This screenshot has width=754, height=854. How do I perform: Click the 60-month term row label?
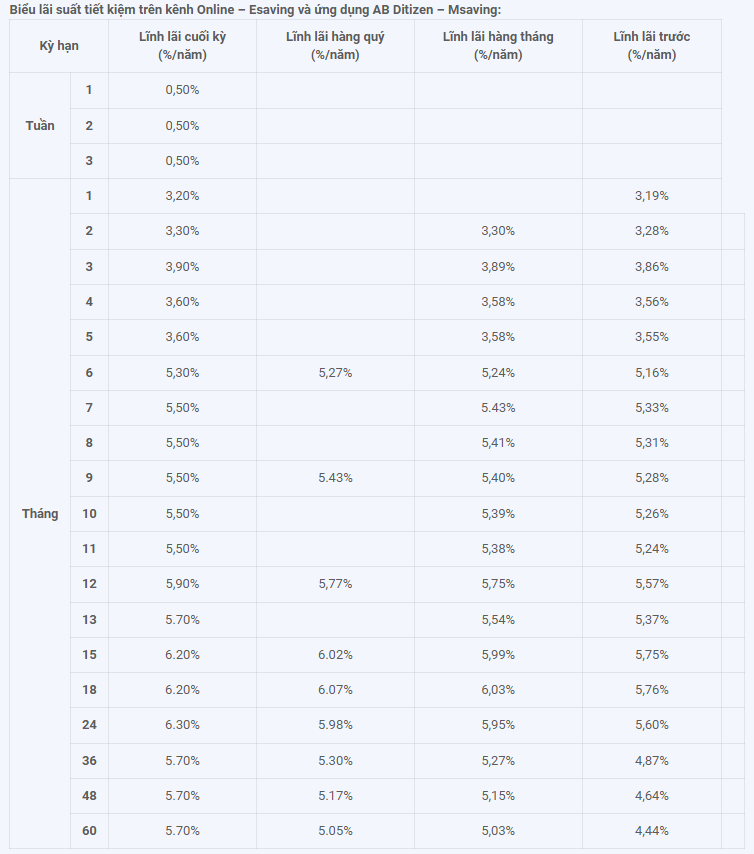pyautogui.click(x=89, y=831)
